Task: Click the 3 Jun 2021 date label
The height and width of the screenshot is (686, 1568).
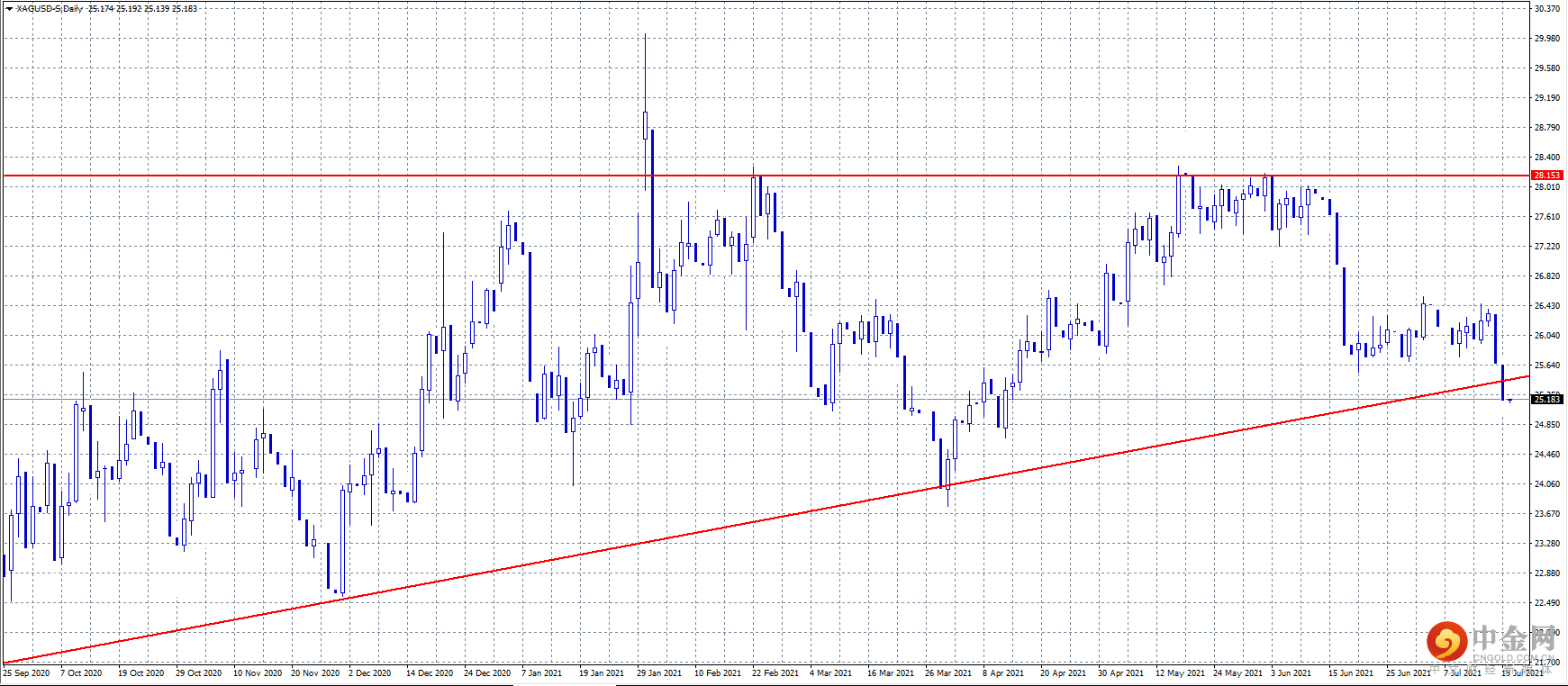Action: coord(1292,672)
